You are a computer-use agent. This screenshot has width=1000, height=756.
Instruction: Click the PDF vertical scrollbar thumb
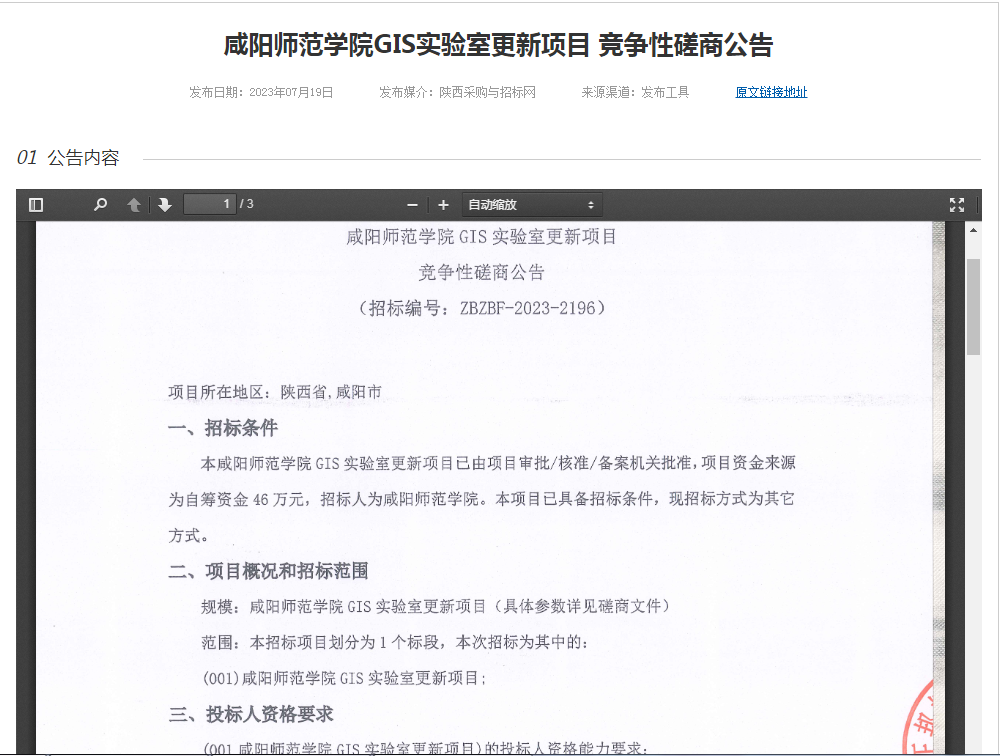pyautogui.click(x=973, y=306)
